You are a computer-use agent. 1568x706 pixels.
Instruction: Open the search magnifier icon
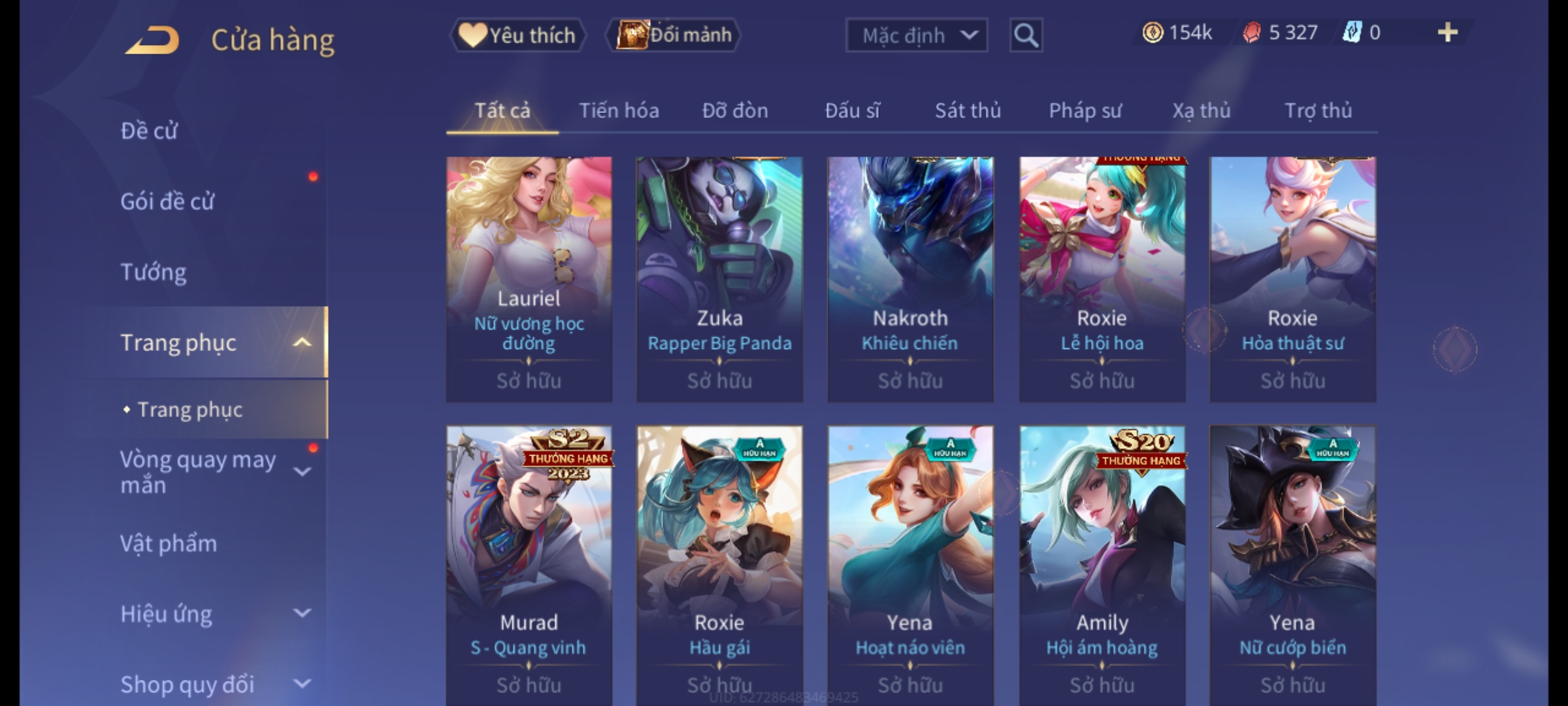1026,35
